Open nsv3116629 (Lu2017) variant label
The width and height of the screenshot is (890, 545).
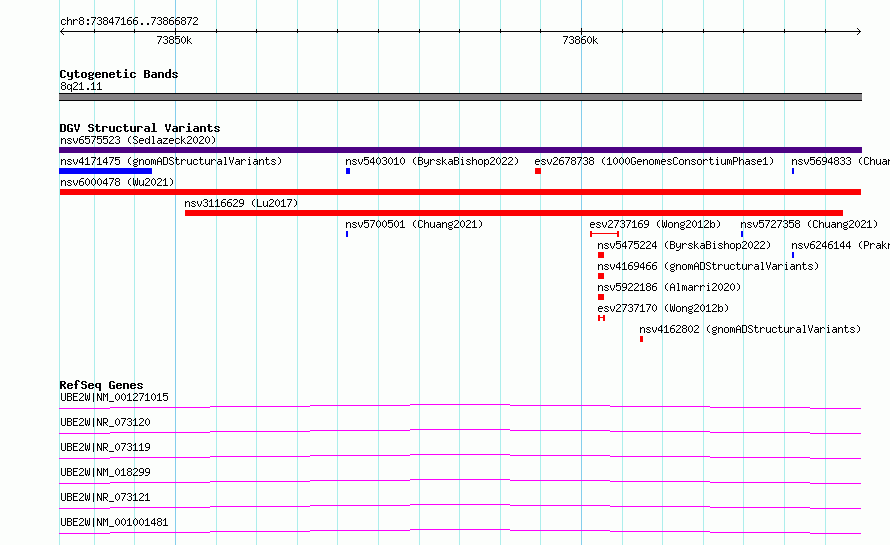241,203
